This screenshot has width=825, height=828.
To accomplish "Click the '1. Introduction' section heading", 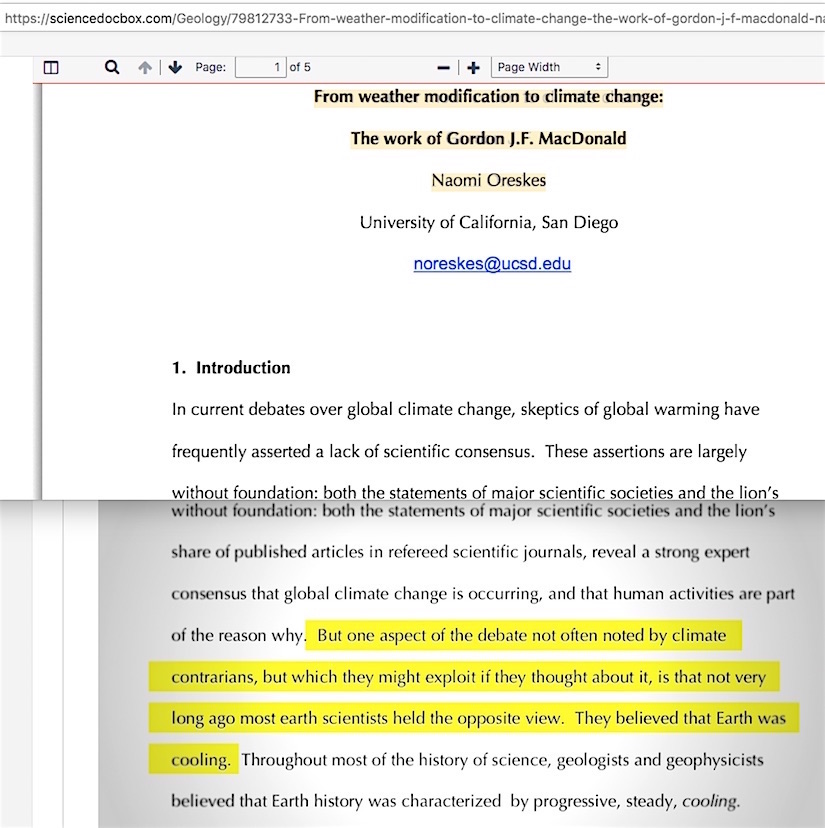I will coord(231,368).
